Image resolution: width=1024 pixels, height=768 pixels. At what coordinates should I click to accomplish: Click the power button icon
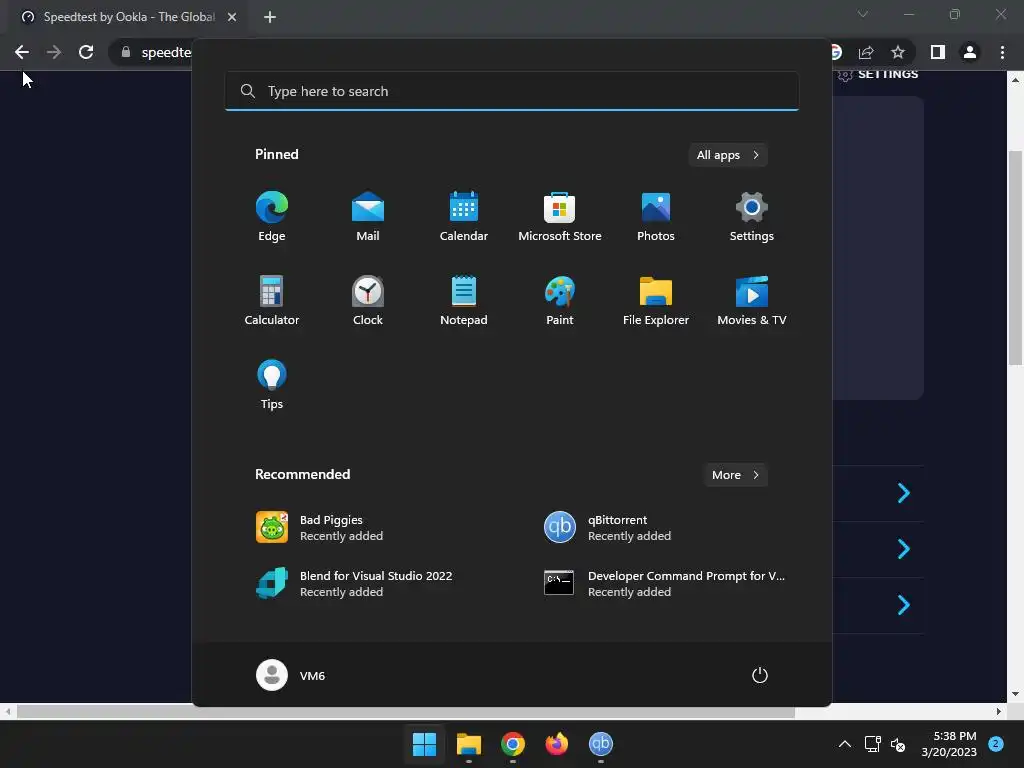pyautogui.click(x=760, y=675)
